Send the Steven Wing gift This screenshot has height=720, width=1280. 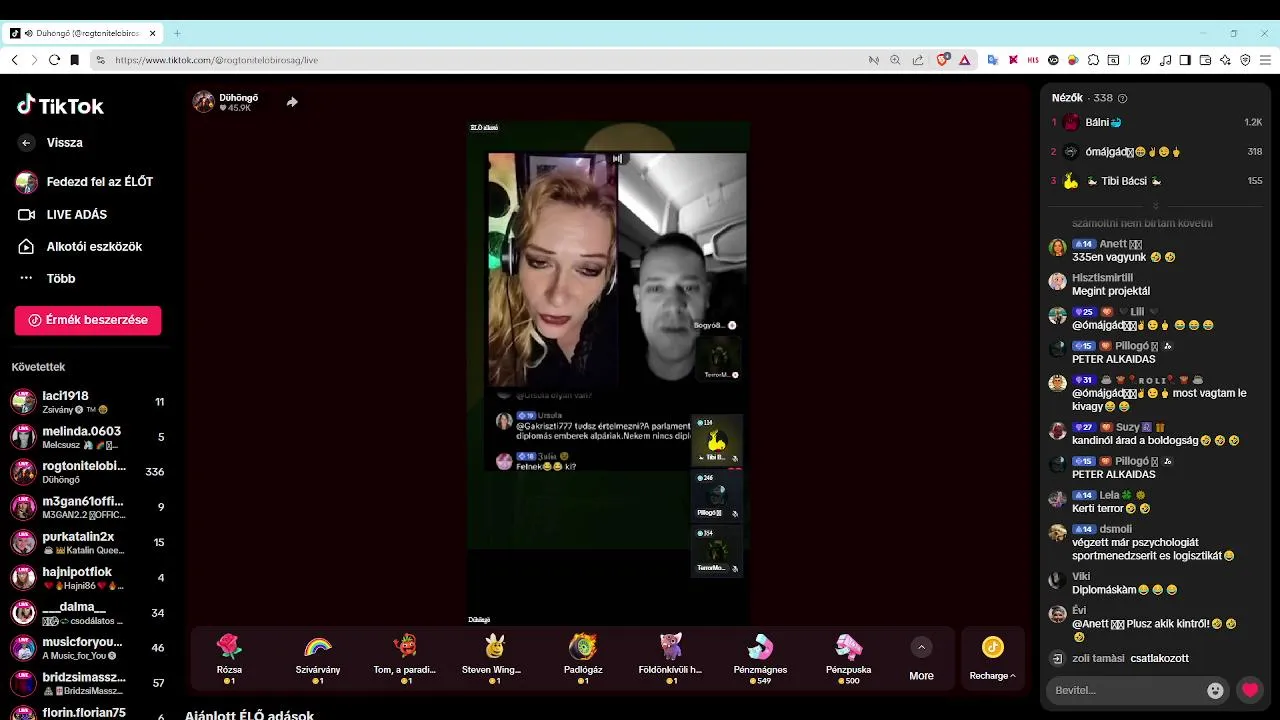[x=493, y=658]
